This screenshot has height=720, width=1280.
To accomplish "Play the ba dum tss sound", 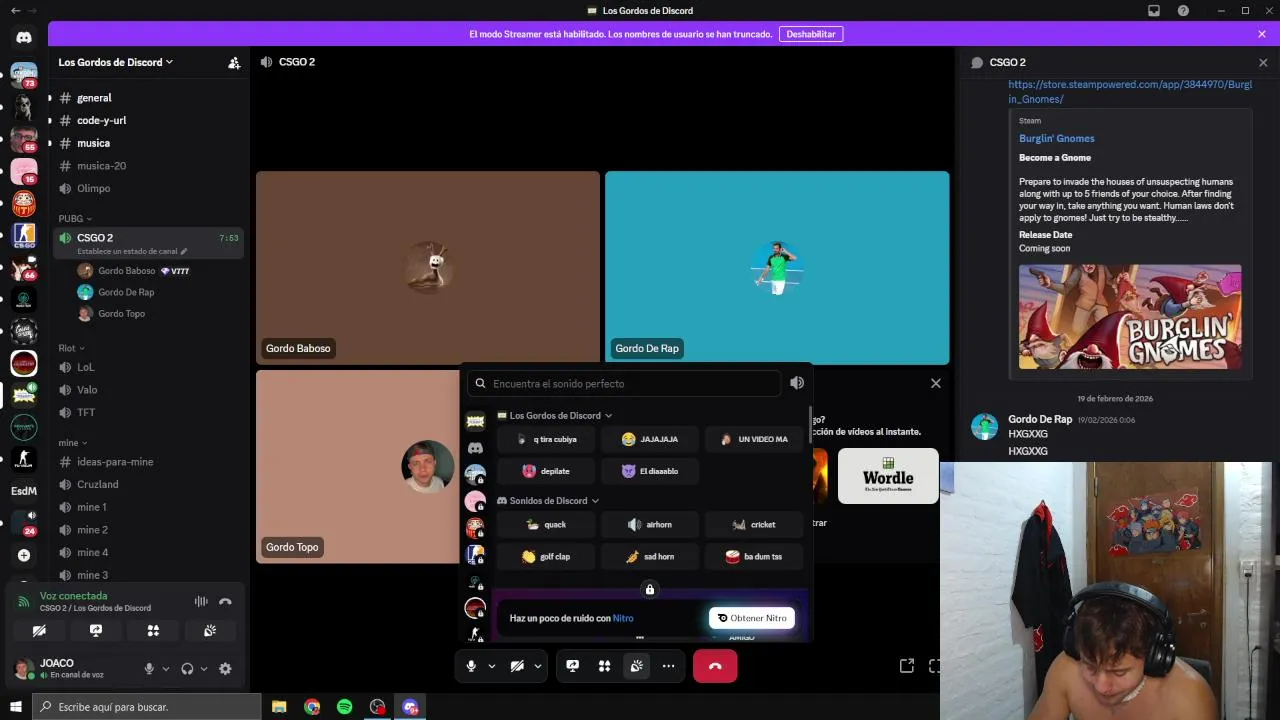I will (x=754, y=556).
